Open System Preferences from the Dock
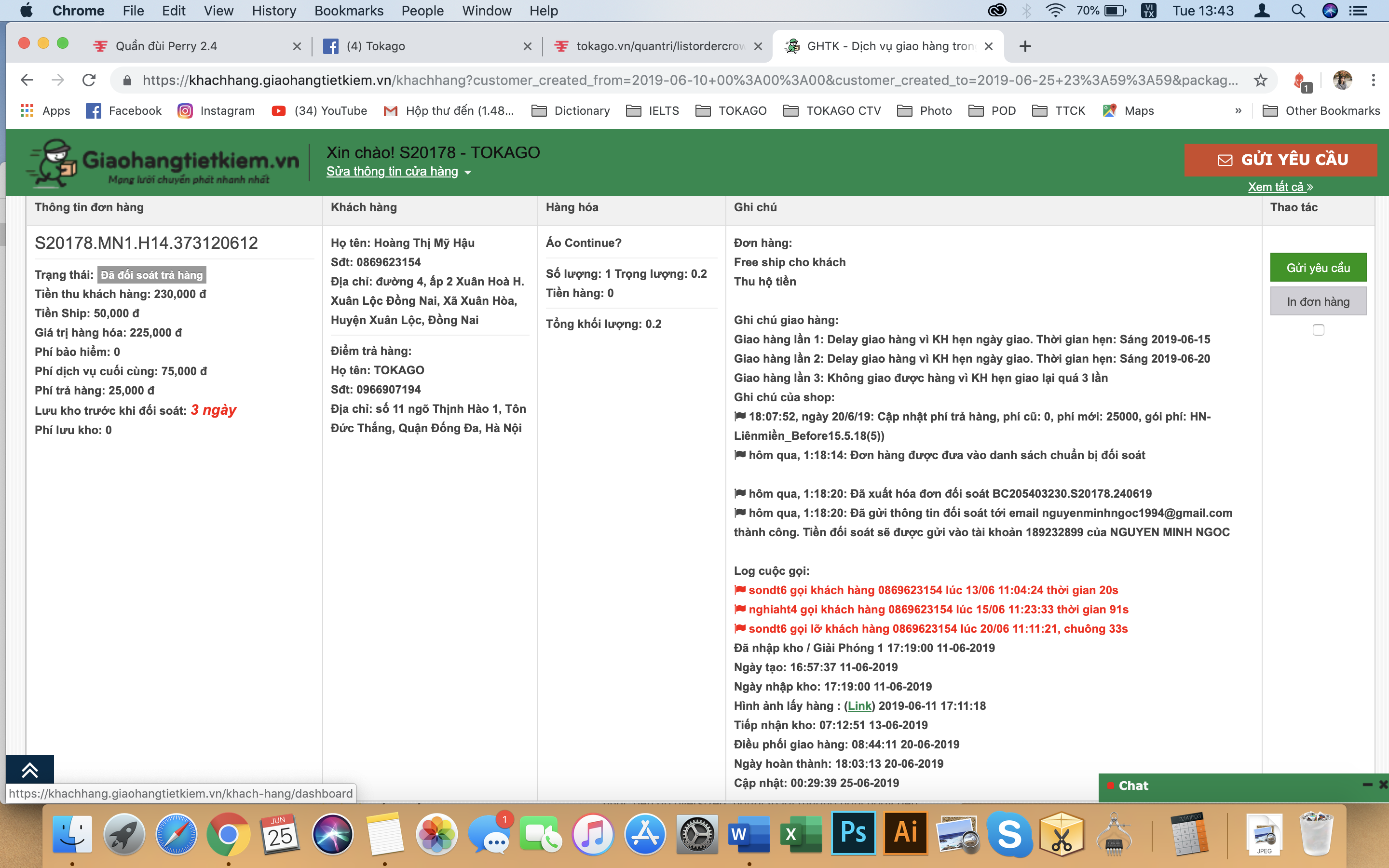Viewport: 1389px width, 868px height. tap(697, 834)
